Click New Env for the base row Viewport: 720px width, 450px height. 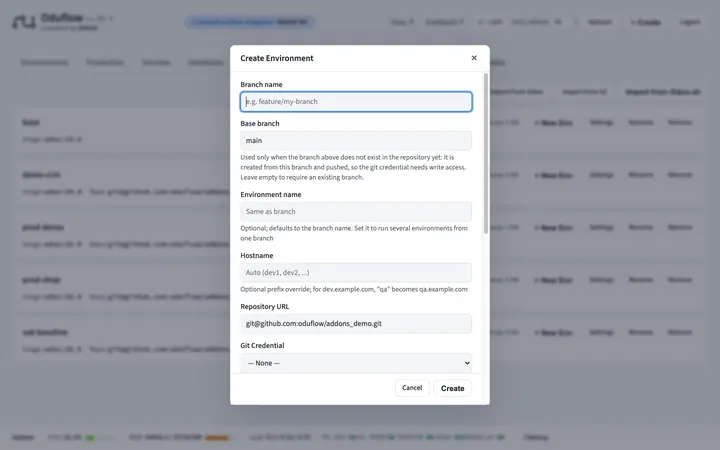coord(554,123)
